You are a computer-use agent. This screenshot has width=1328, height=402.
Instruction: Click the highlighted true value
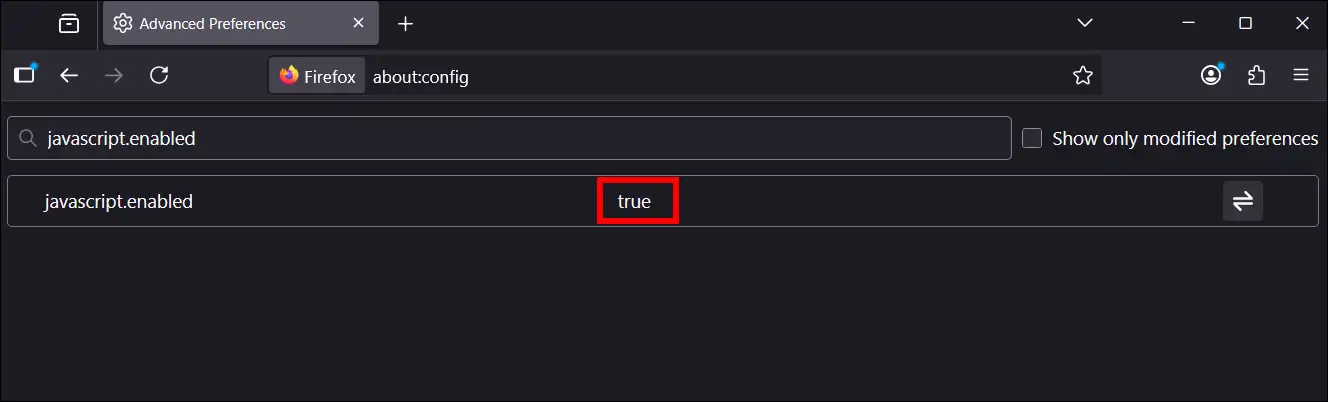(635, 202)
